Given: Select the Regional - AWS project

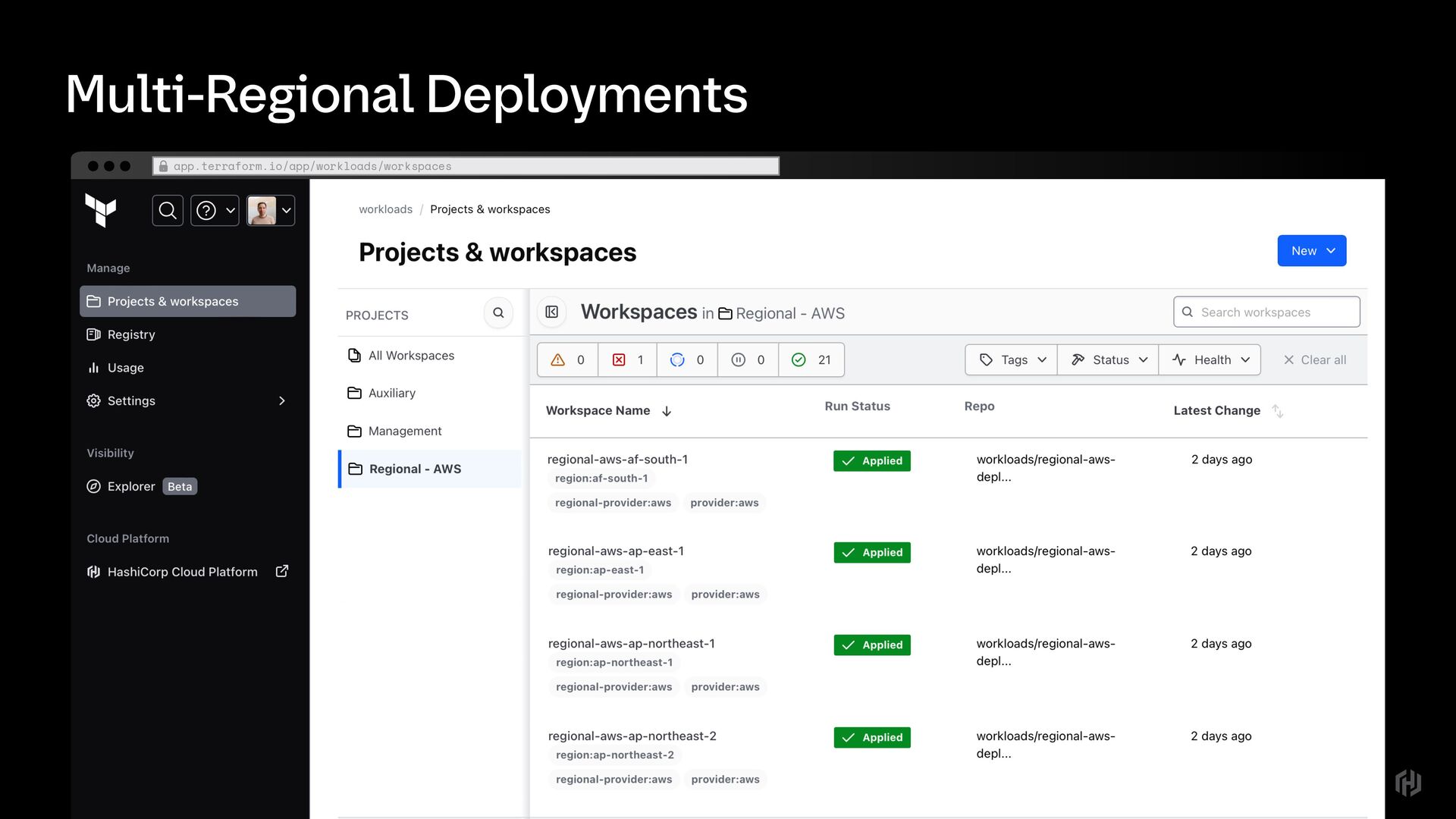Looking at the screenshot, I should click(430, 469).
